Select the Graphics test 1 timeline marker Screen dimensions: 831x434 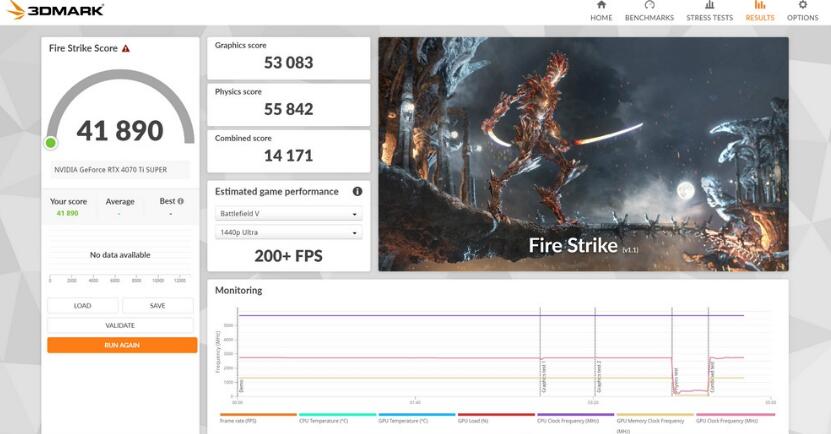click(543, 377)
